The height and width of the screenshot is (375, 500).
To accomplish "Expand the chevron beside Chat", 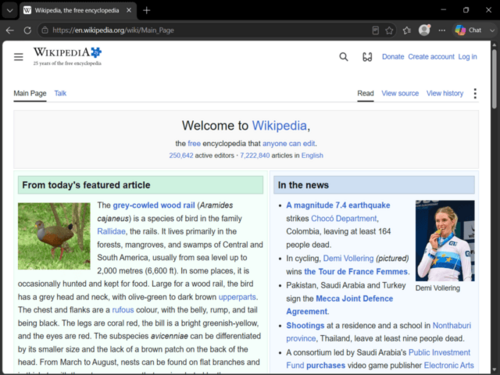I will pos(492,30).
